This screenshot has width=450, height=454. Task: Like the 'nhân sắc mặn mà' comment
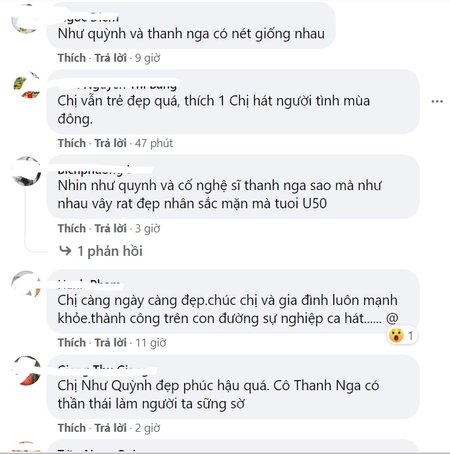point(72,228)
